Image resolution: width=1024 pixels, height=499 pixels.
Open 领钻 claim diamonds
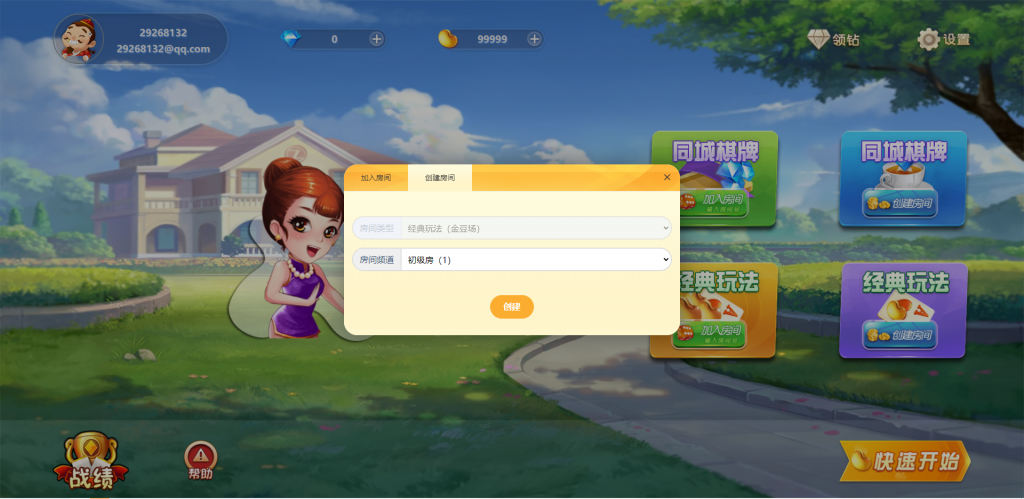coord(833,39)
